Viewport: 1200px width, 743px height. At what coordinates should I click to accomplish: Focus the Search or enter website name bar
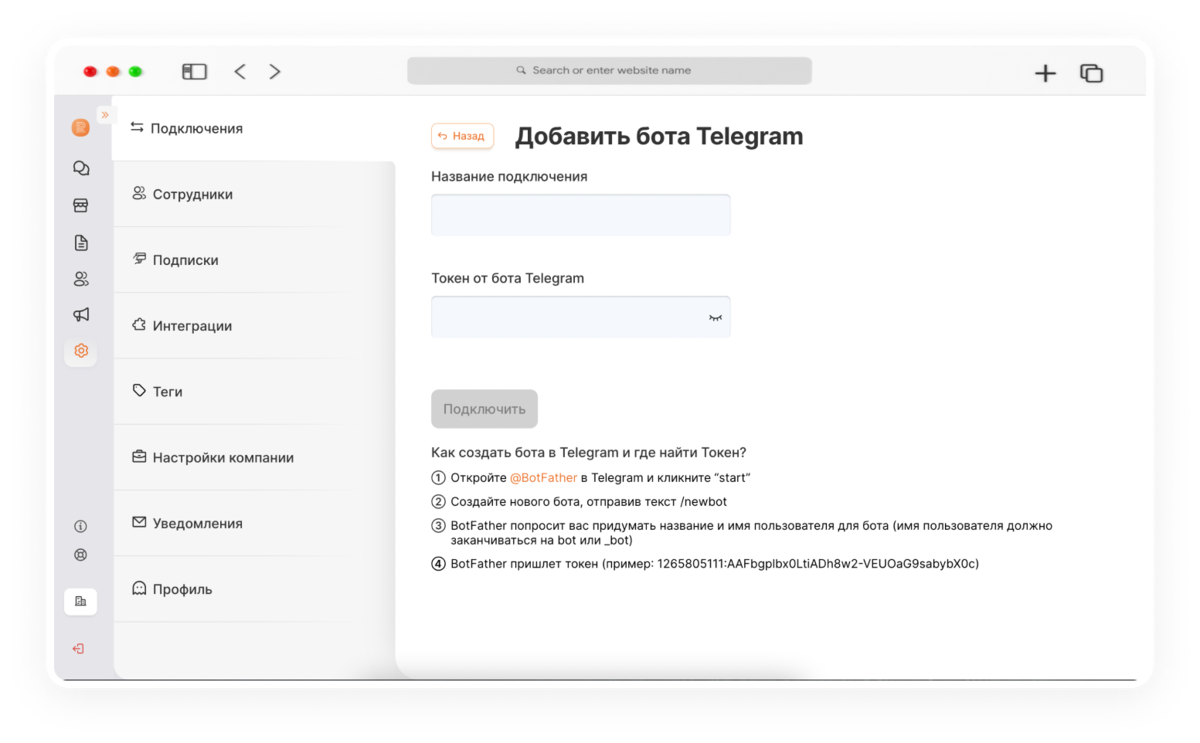coord(609,71)
